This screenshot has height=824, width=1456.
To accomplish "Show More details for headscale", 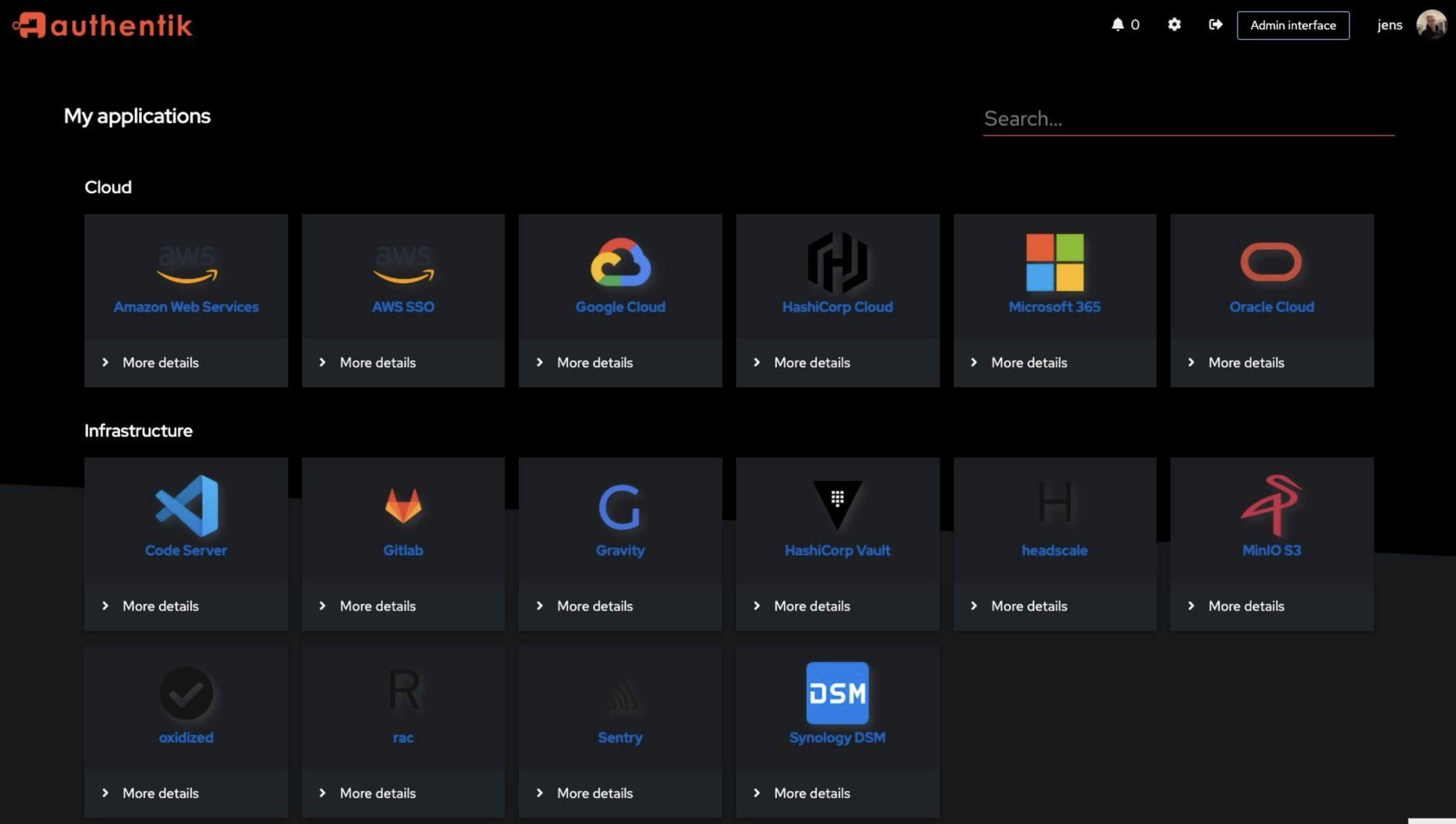I will coord(1055,606).
